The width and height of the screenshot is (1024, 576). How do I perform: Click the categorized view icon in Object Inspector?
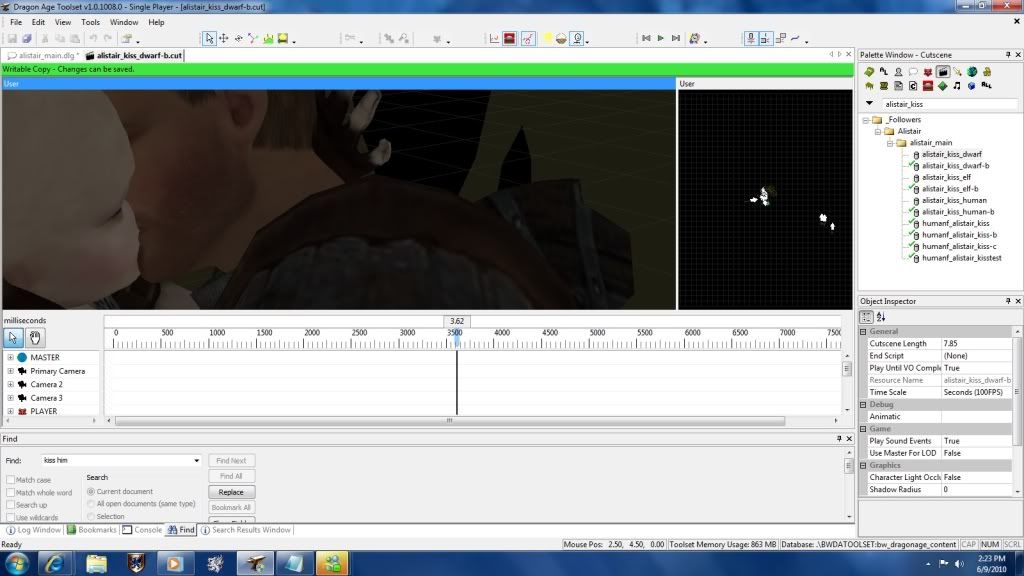[x=867, y=317]
